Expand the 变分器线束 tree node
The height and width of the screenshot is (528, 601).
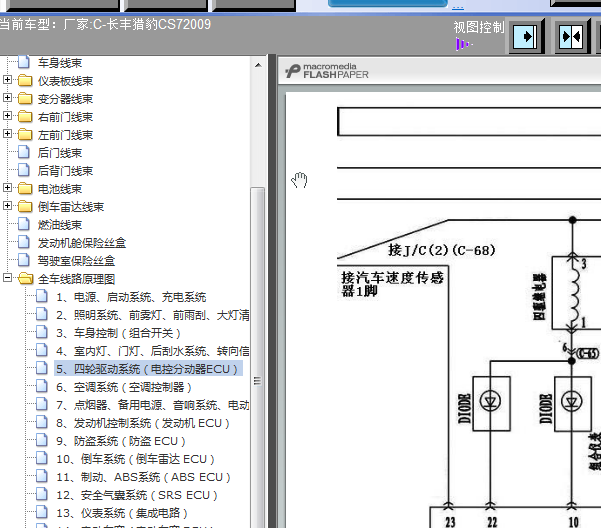pyautogui.click(x=7, y=97)
